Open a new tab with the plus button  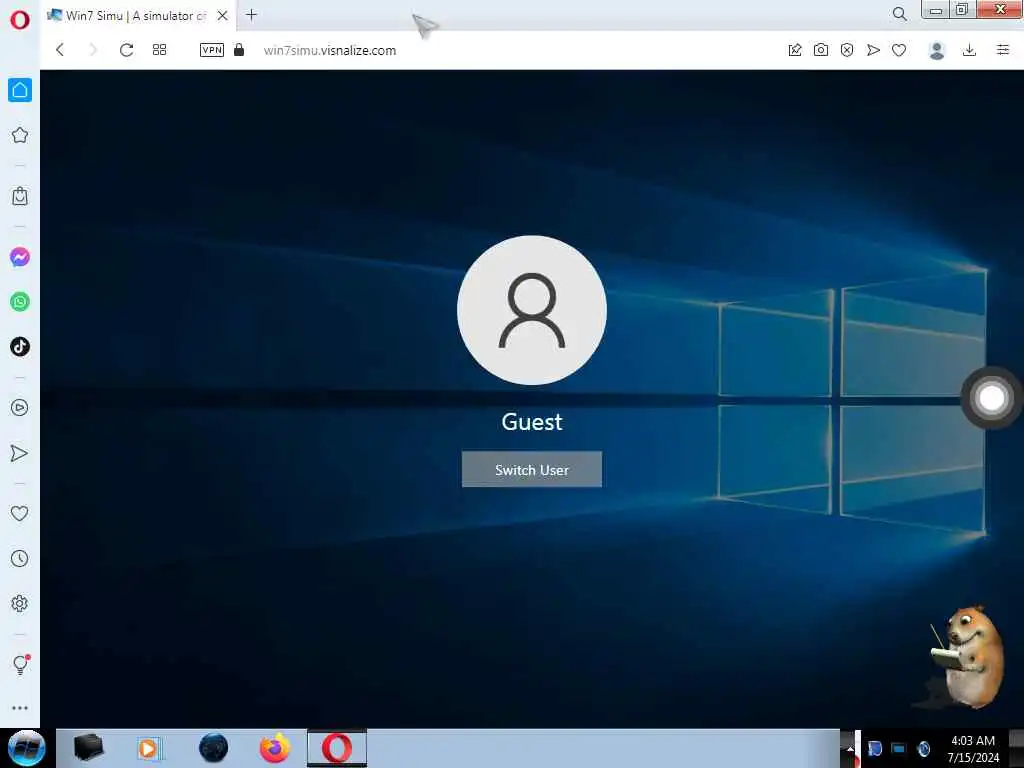251,14
